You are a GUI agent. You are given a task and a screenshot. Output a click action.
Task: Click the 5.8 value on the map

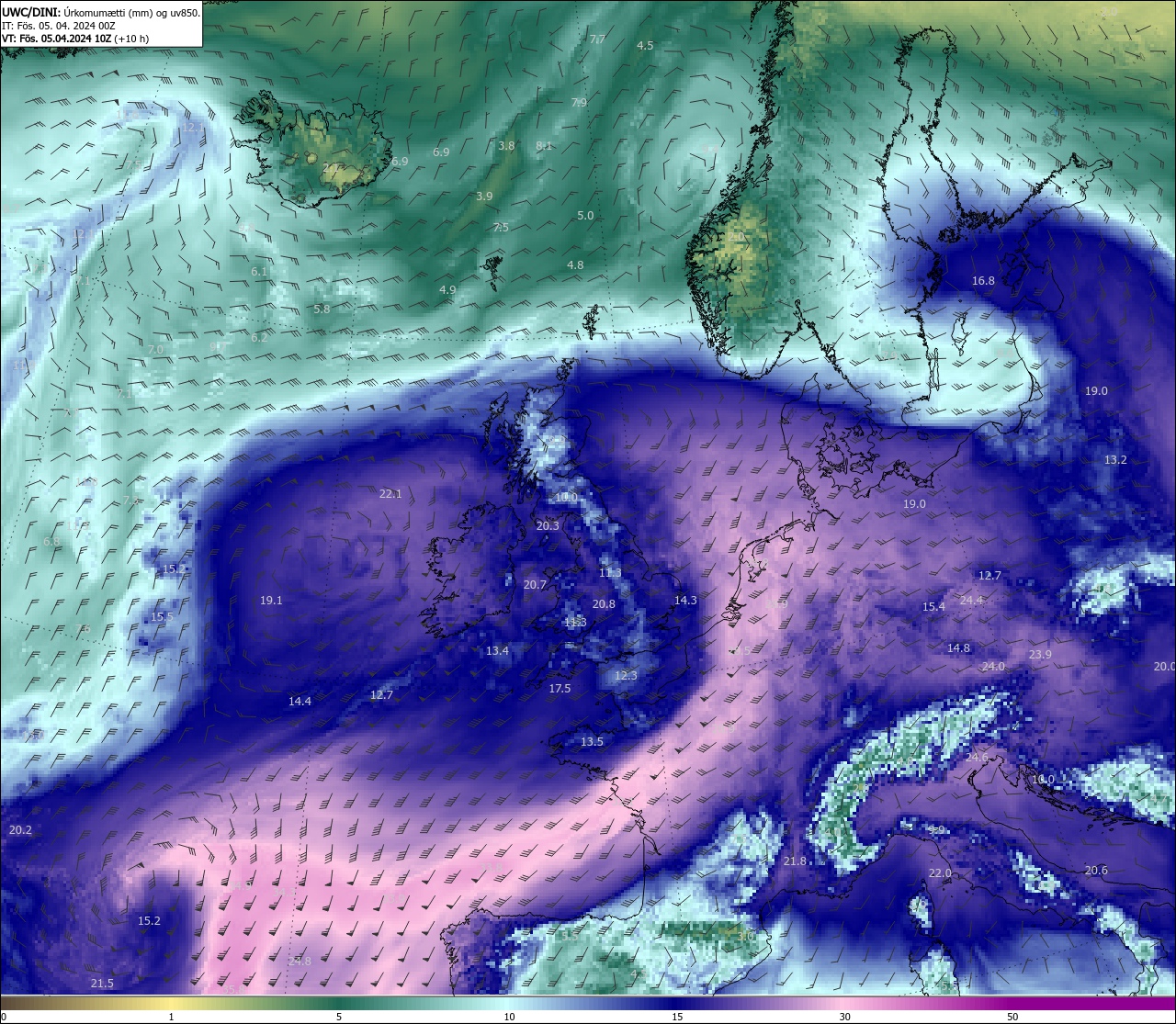click(x=322, y=309)
